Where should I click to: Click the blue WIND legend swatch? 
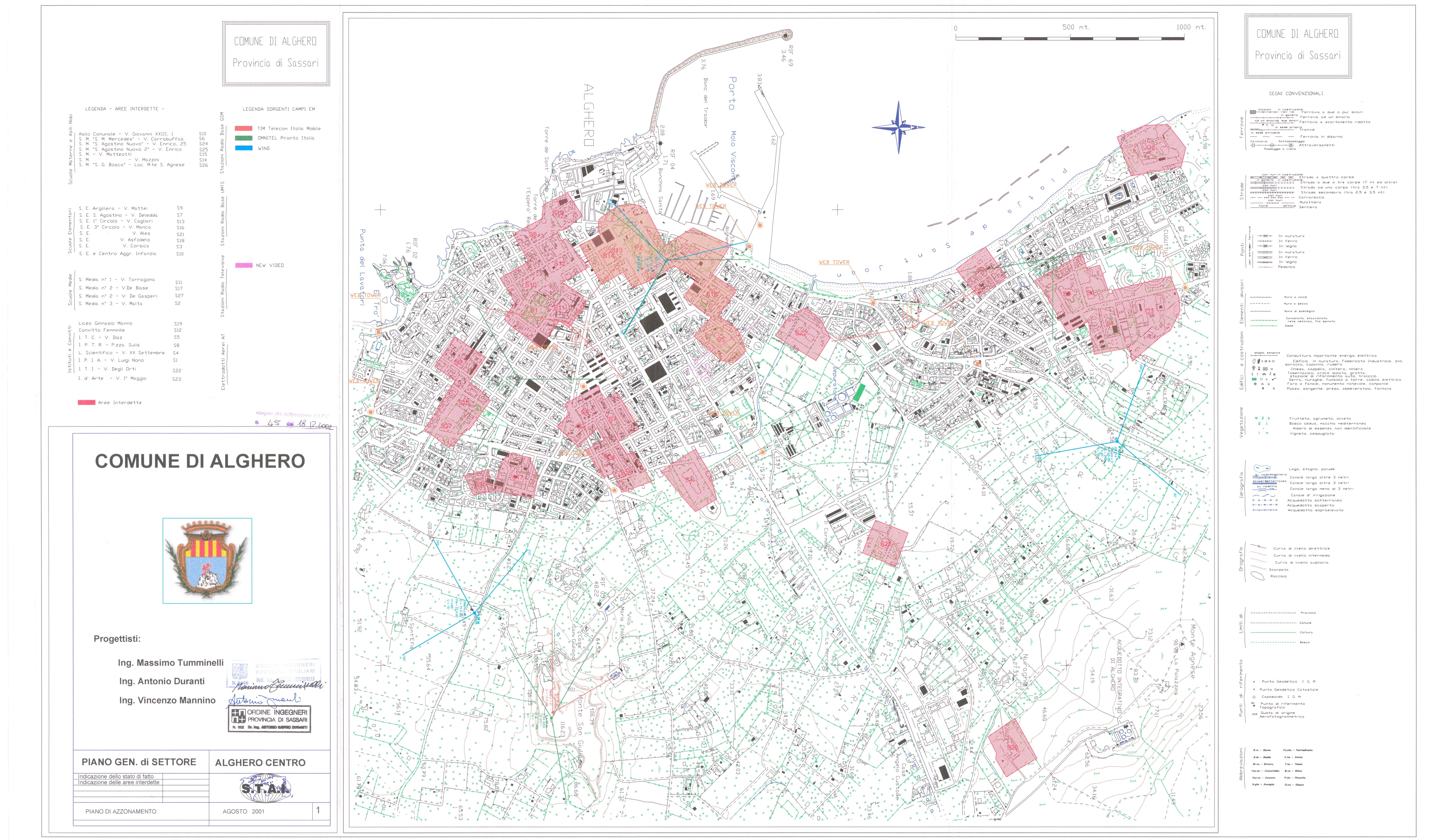click(244, 148)
